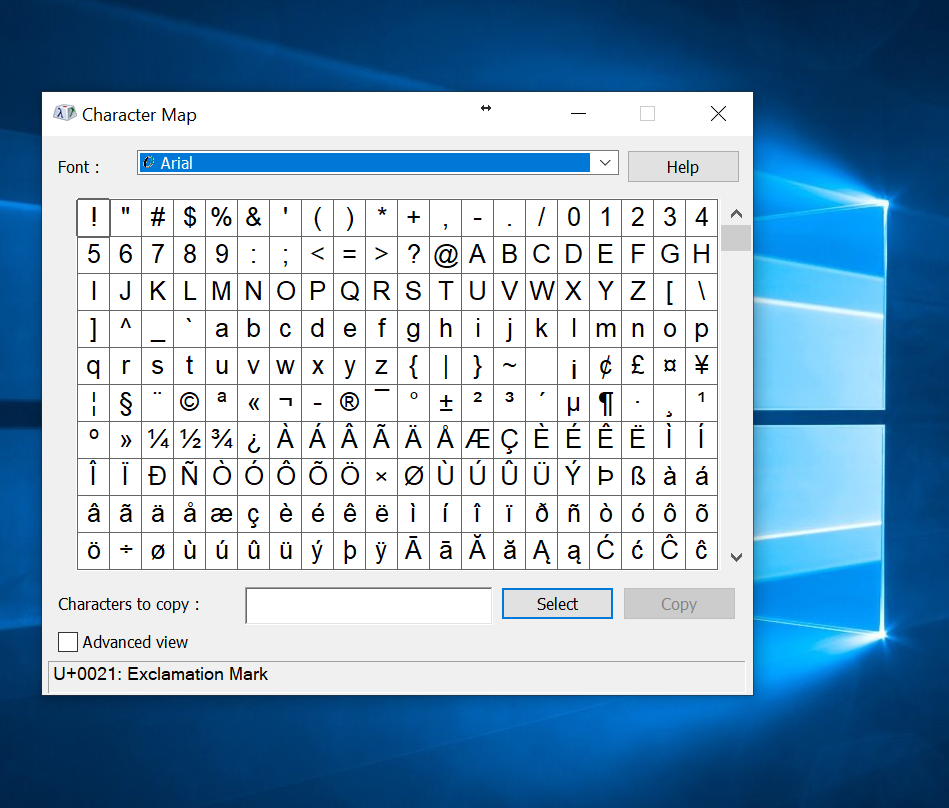The height and width of the screenshot is (808, 949).
Task: Select the superscript ² character cell
Action: point(478,402)
